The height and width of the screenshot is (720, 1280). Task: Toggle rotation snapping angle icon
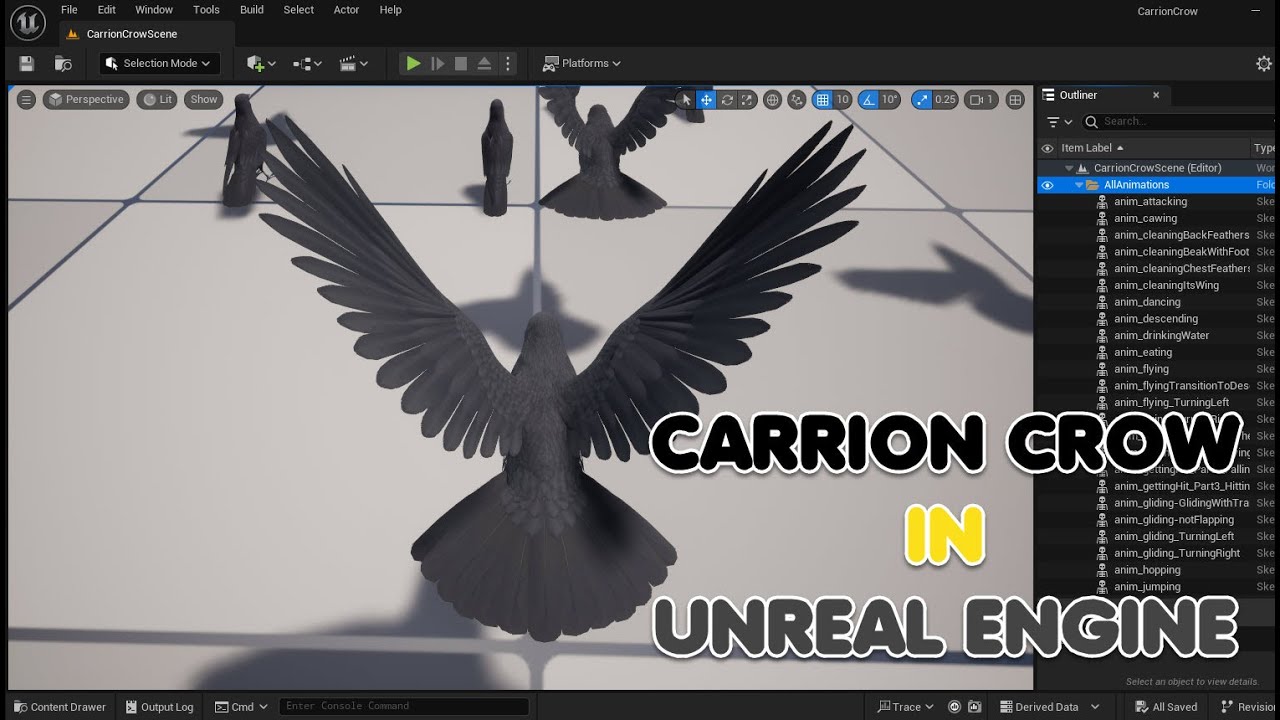point(868,99)
